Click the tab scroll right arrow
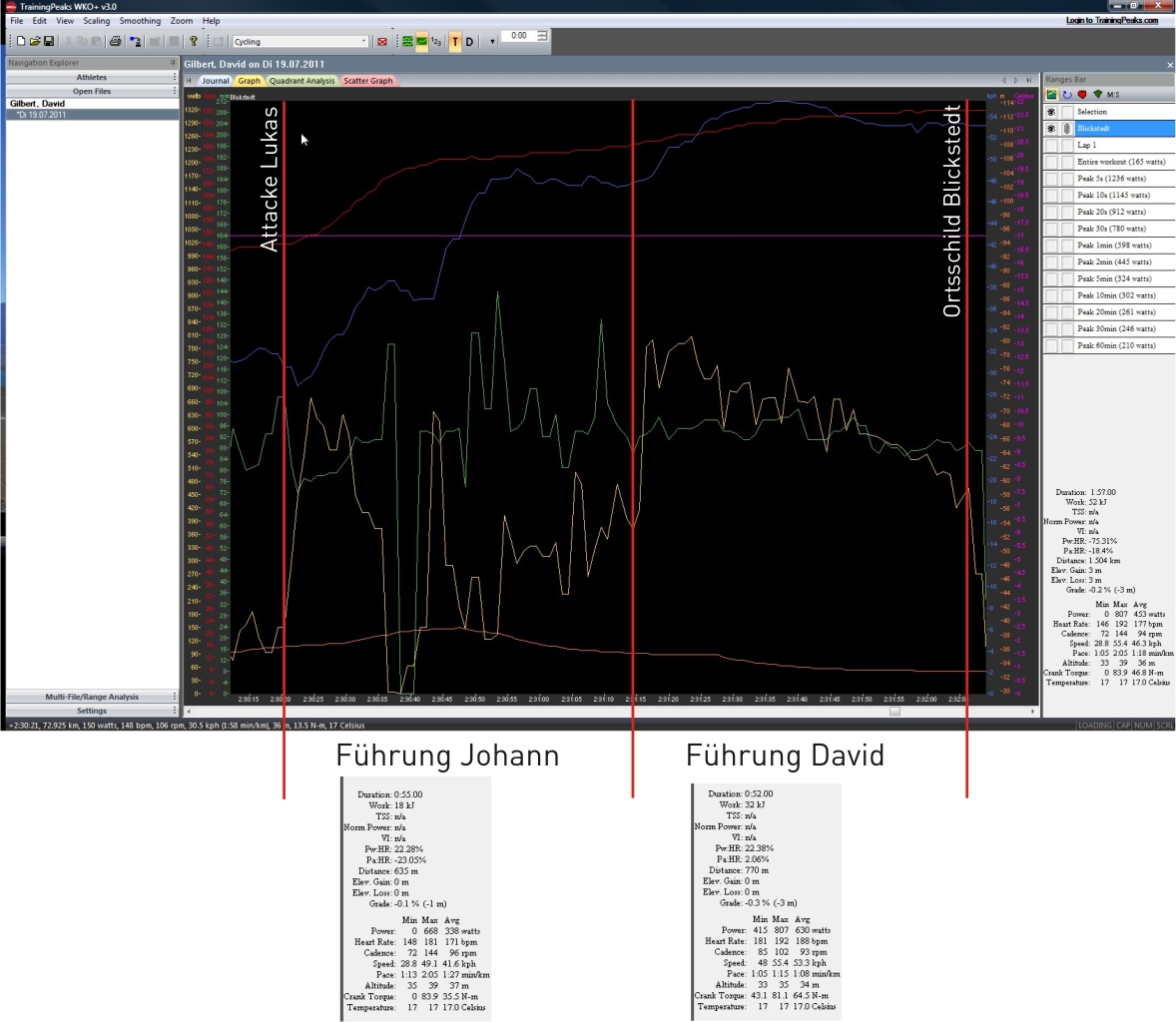The height and width of the screenshot is (1022, 1176). [x=1016, y=80]
